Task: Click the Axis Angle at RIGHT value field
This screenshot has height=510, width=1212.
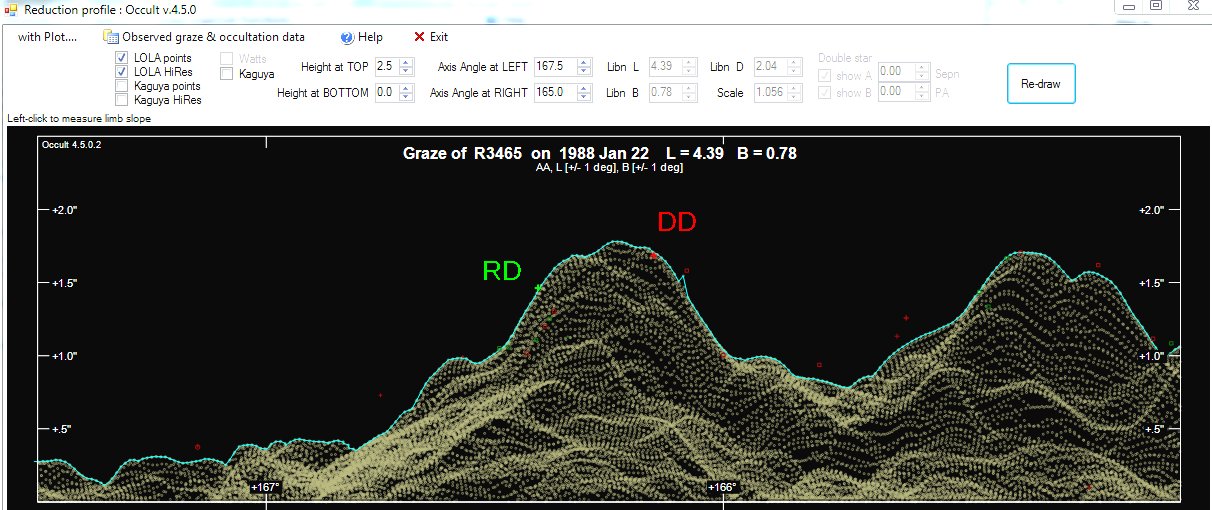Action: 556,92
